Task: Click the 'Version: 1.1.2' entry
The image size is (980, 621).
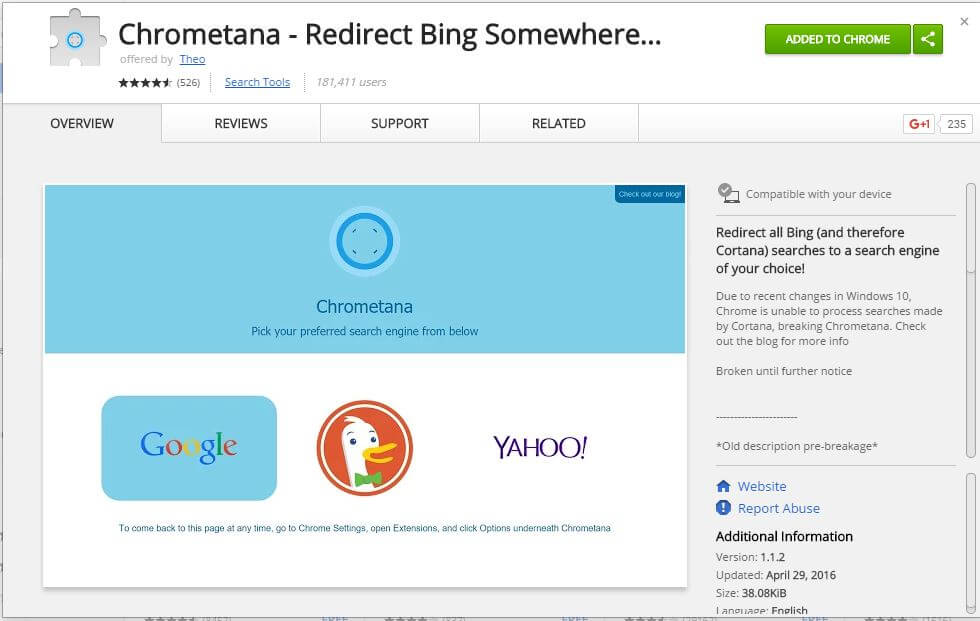Action: tap(750, 557)
